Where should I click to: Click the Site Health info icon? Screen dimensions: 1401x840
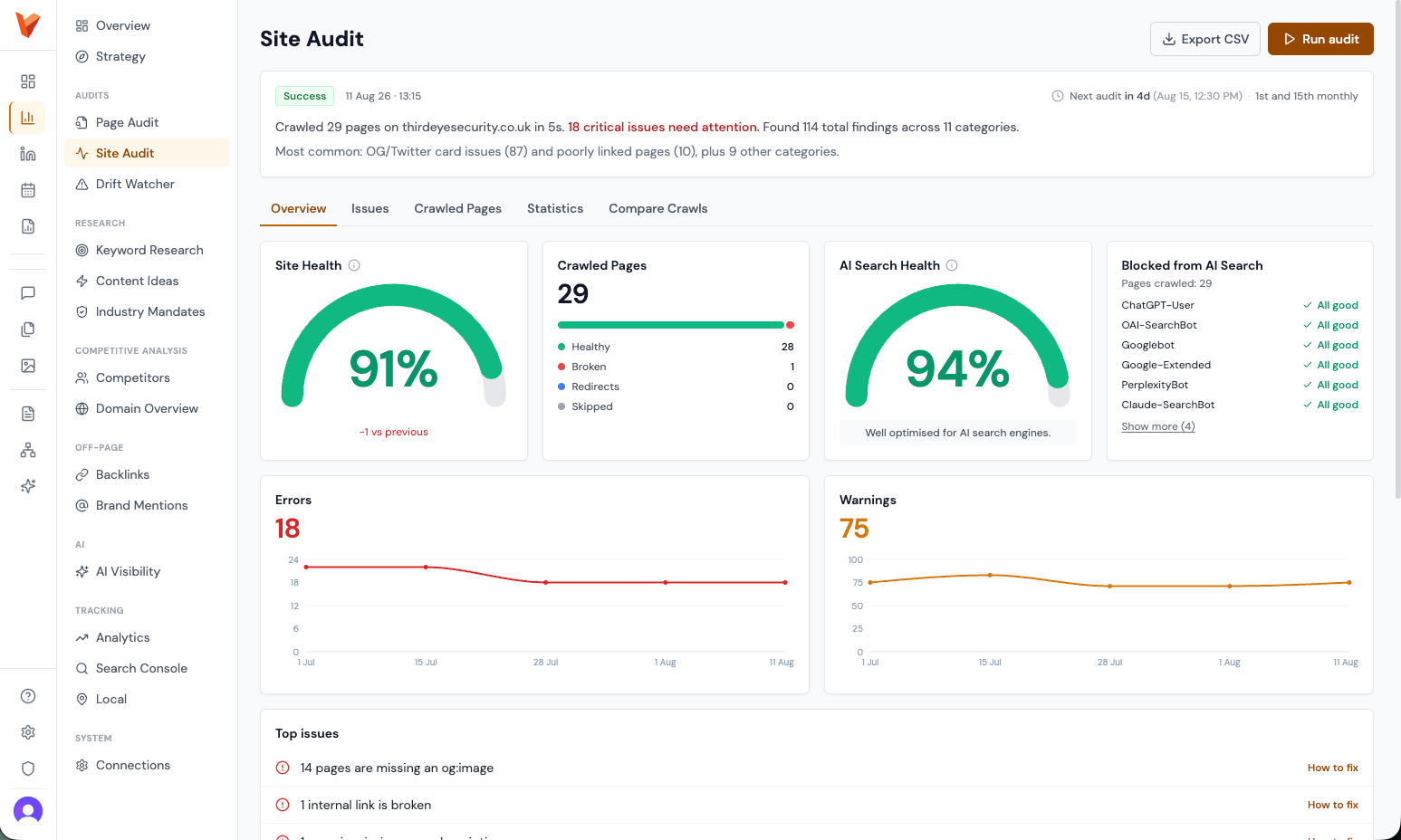point(354,265)
